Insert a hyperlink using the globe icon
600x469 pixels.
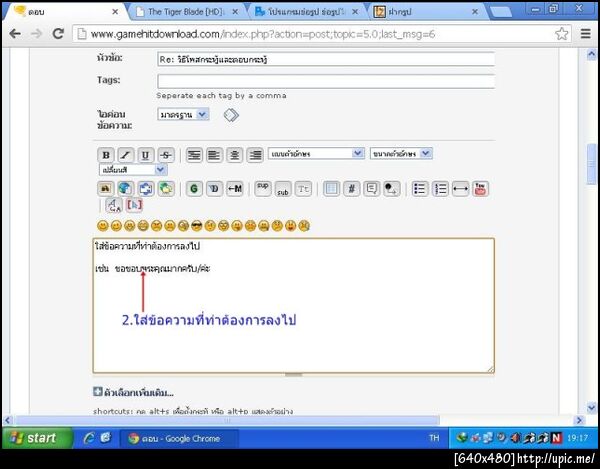tap(126, 189)
